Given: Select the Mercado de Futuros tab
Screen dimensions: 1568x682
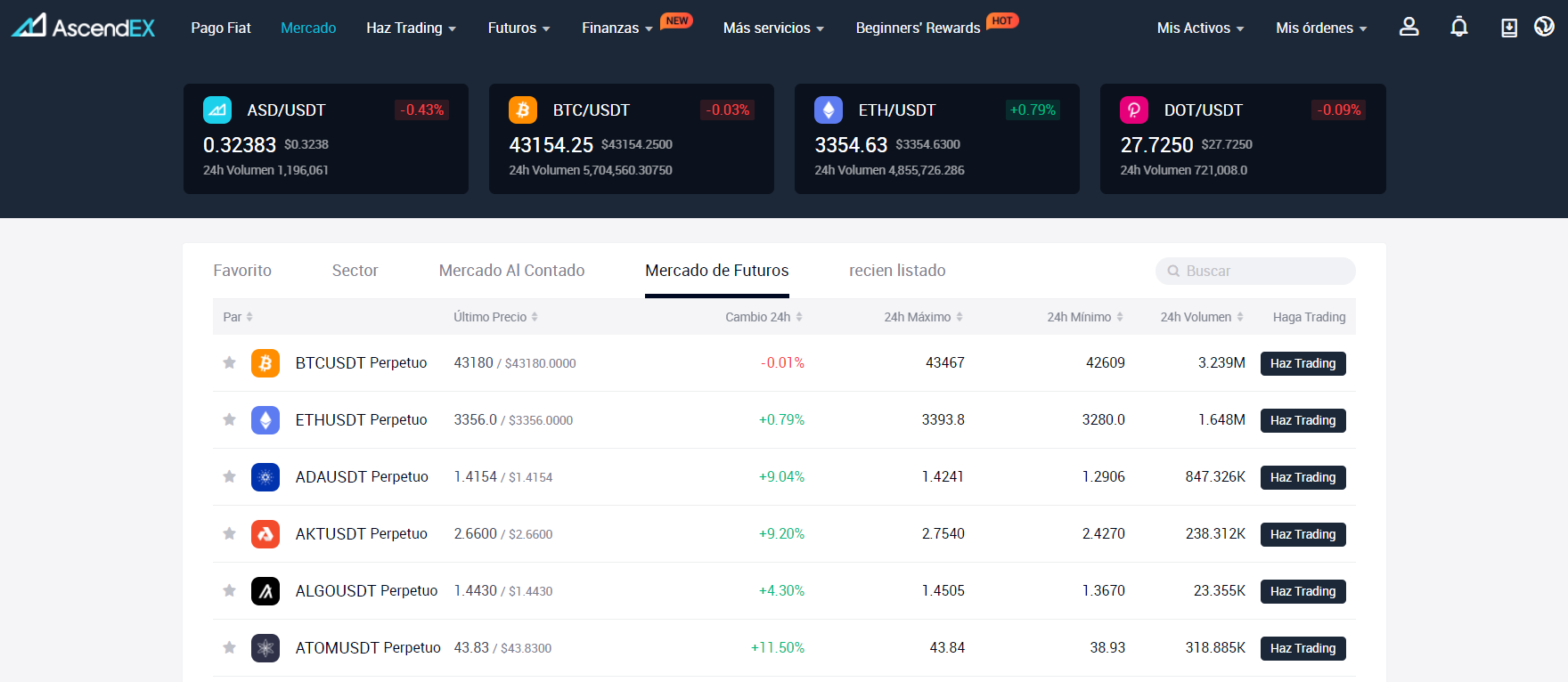Looking at the screenshot, I should pos(717,271).
